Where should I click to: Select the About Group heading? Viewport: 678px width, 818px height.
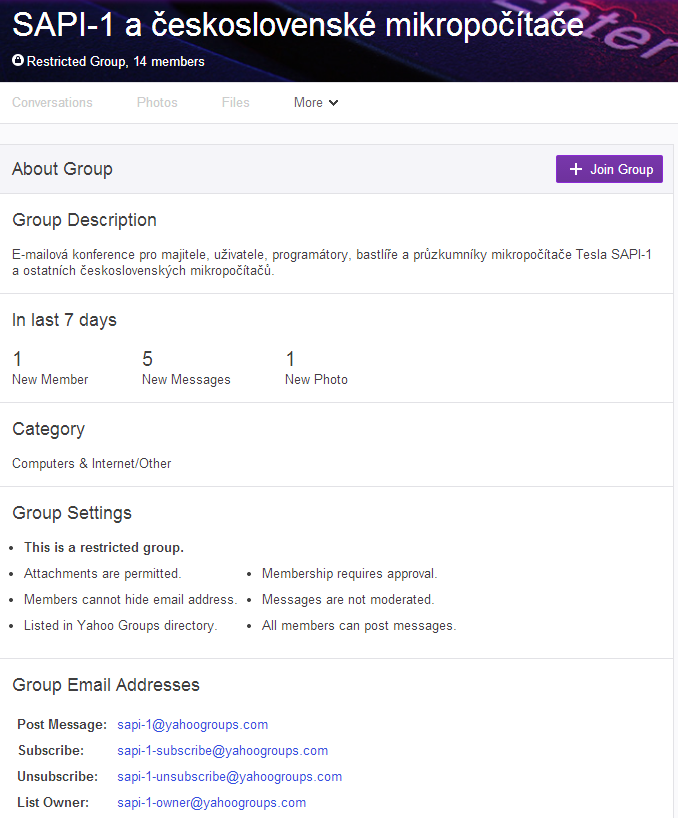pyautogui.click(x=62, y=169)
